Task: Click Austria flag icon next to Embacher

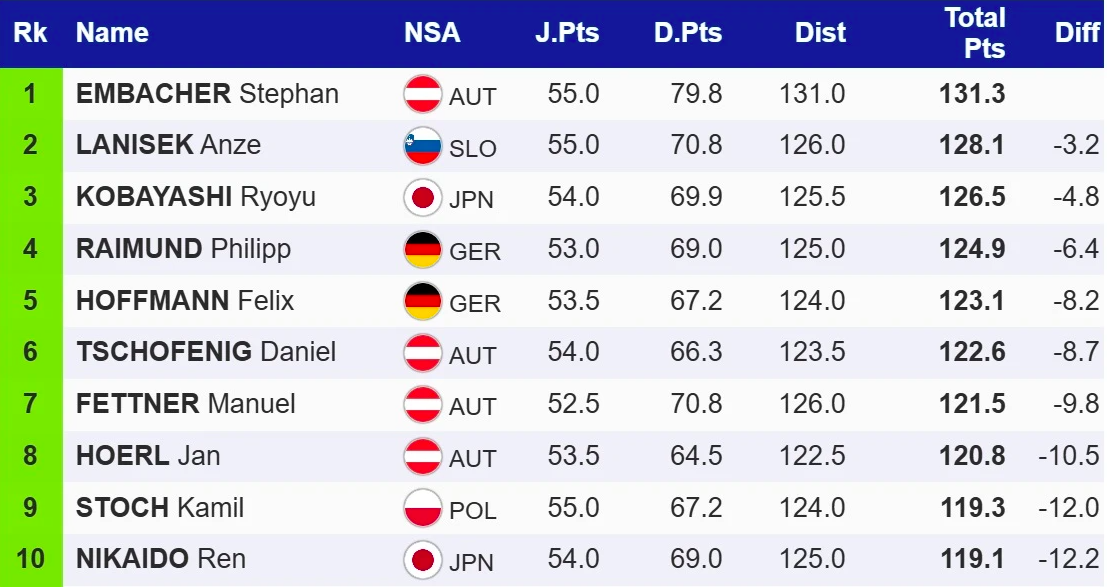Action: [422, 94]
